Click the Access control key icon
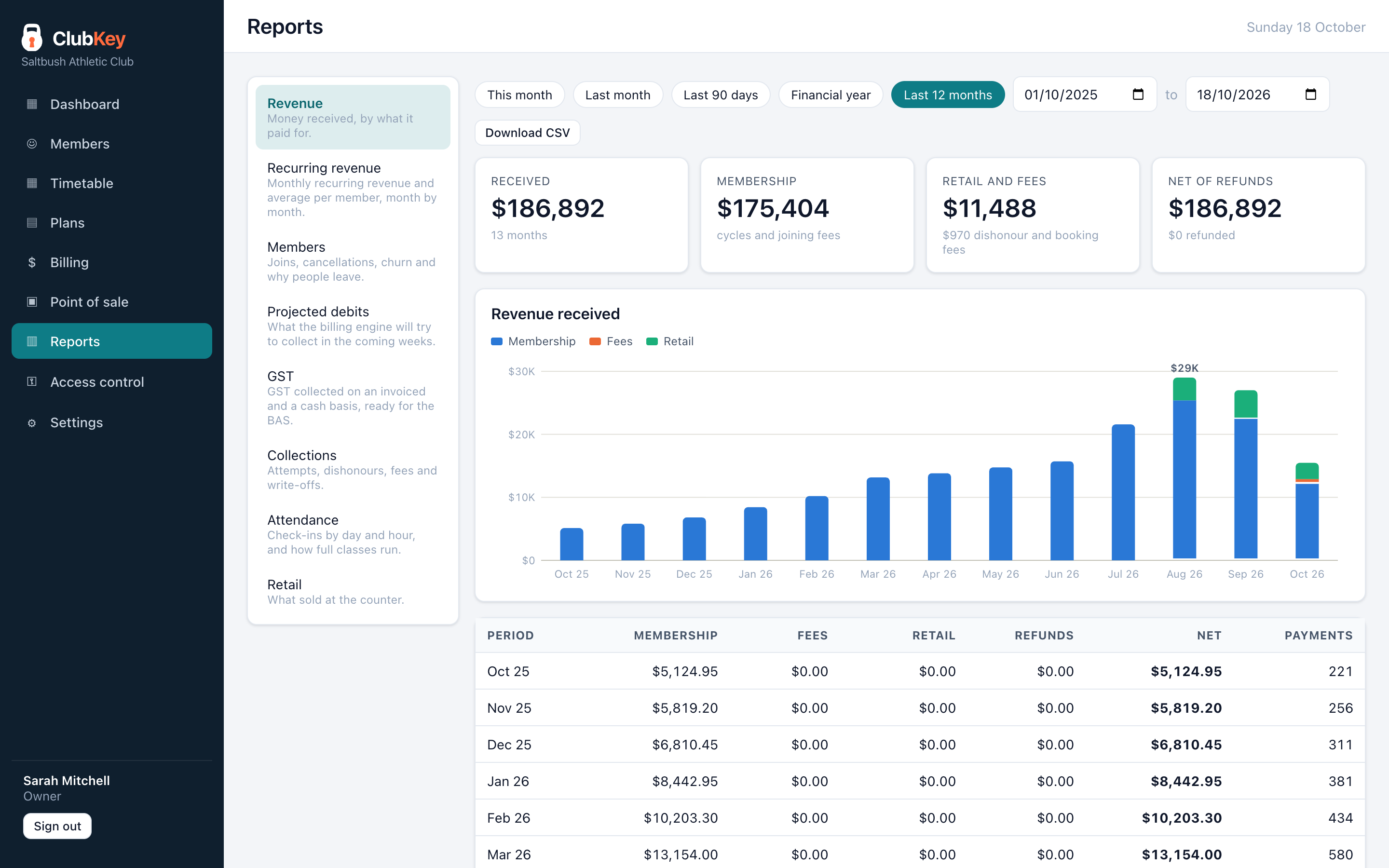 [32, 382]
